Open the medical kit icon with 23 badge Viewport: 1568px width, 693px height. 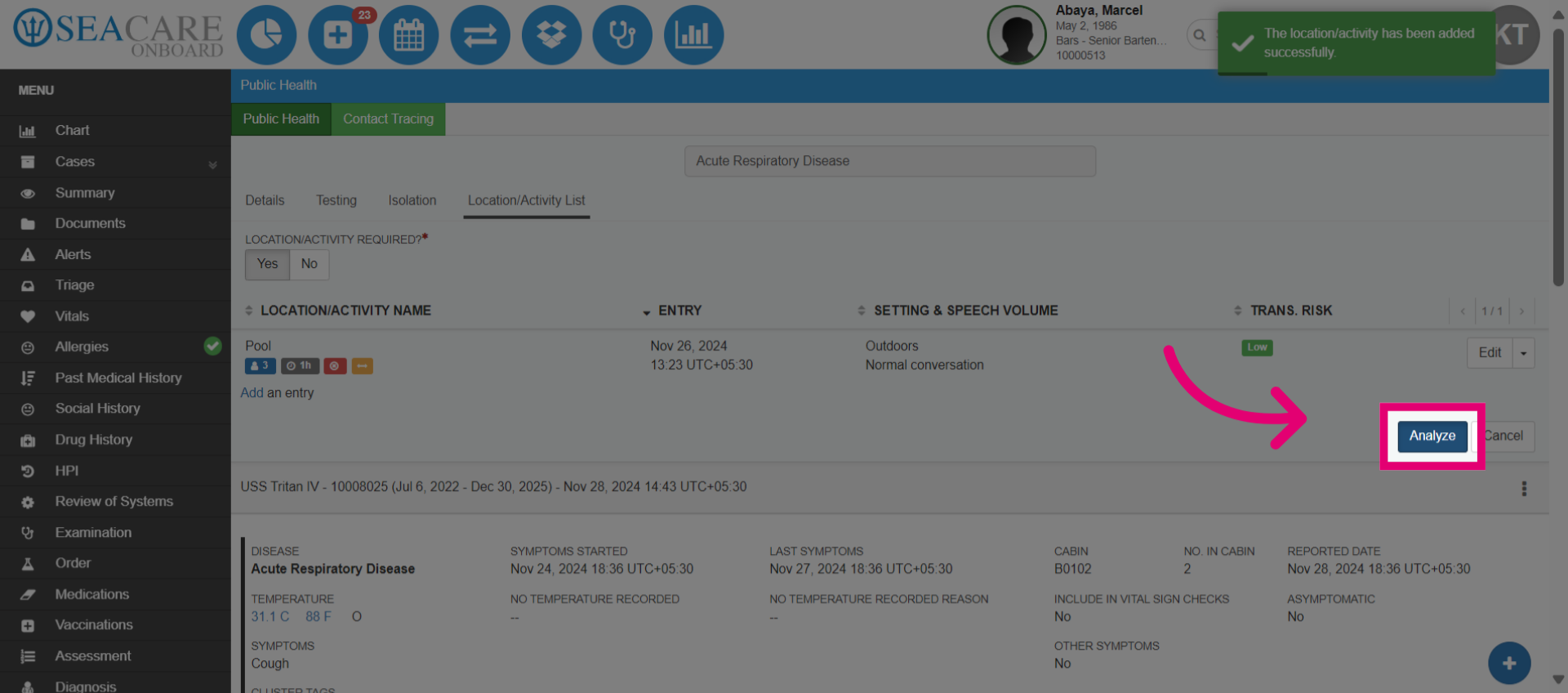(x=338, y=35)
